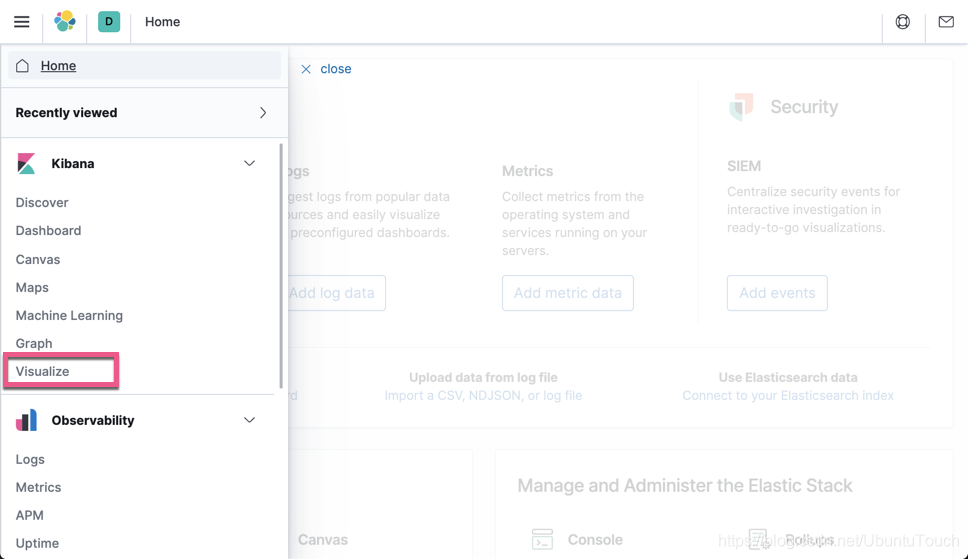Click the Security shield icon
The height and width of the screenshot is (559, 968).
coord(741,106)
